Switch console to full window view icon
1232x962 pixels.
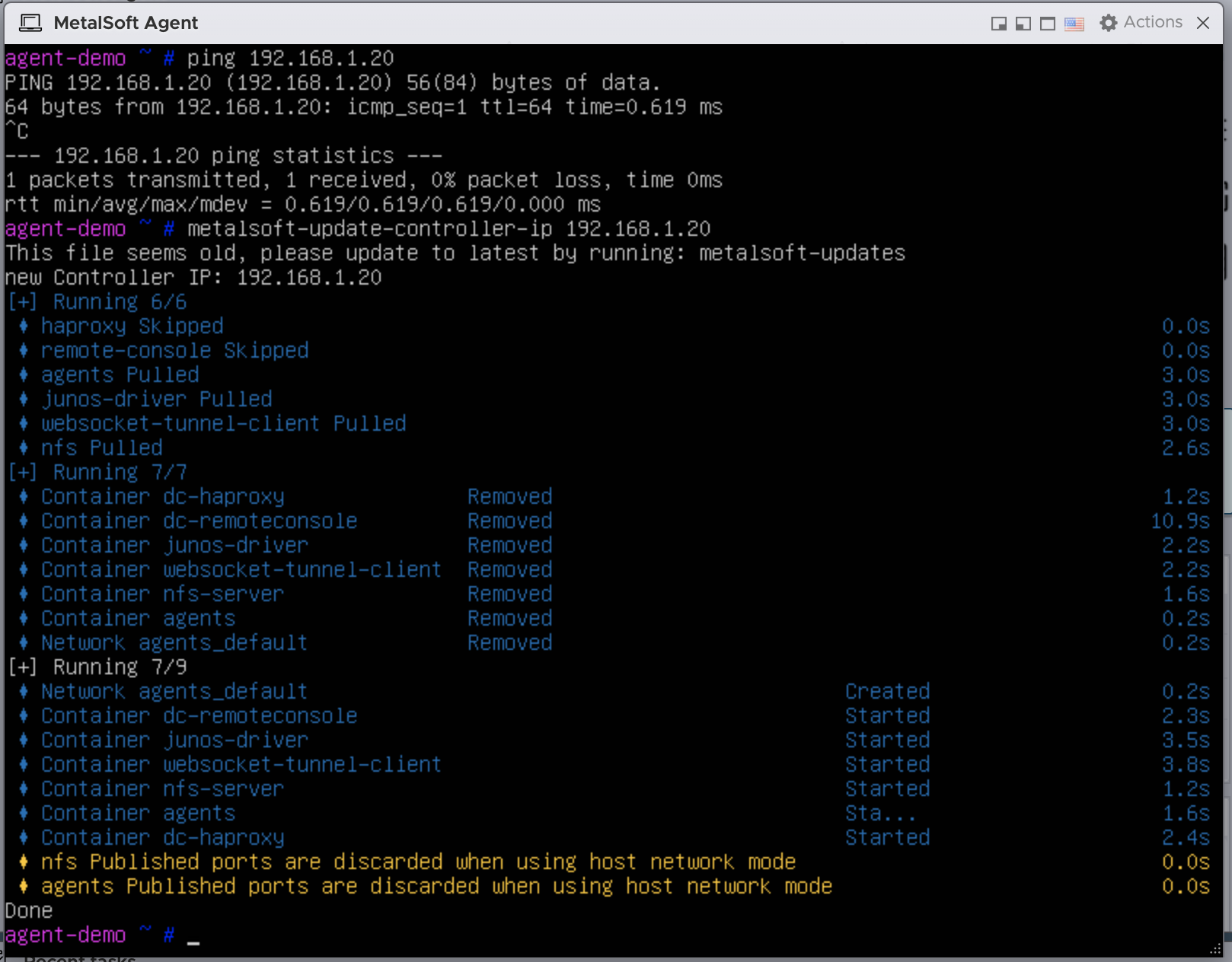coord(1048,24)
